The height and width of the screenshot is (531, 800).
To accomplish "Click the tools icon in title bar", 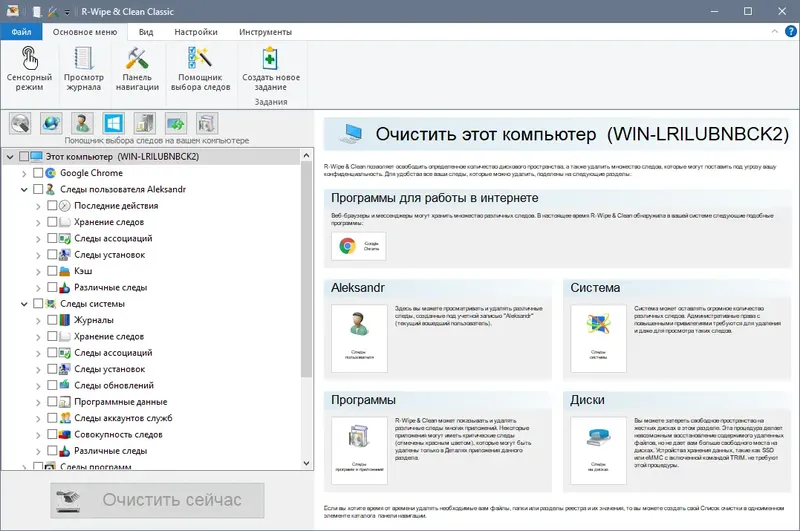I will point(53,12).
